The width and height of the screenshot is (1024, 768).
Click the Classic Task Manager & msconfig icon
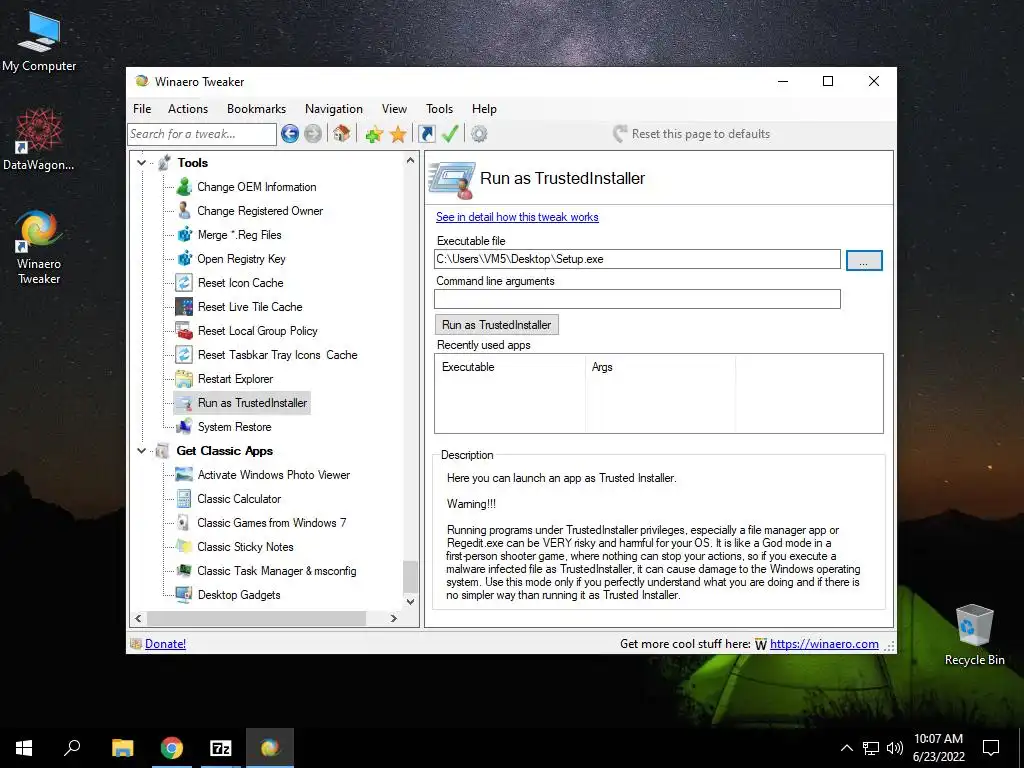tap(184, 571)
